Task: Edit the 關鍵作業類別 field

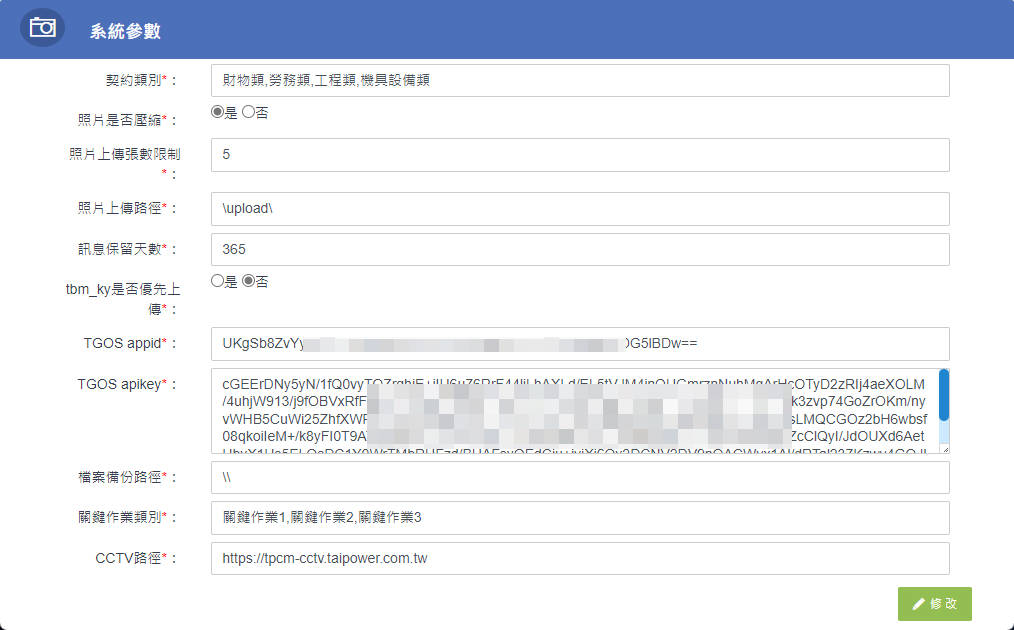Action: coord(580,517)
